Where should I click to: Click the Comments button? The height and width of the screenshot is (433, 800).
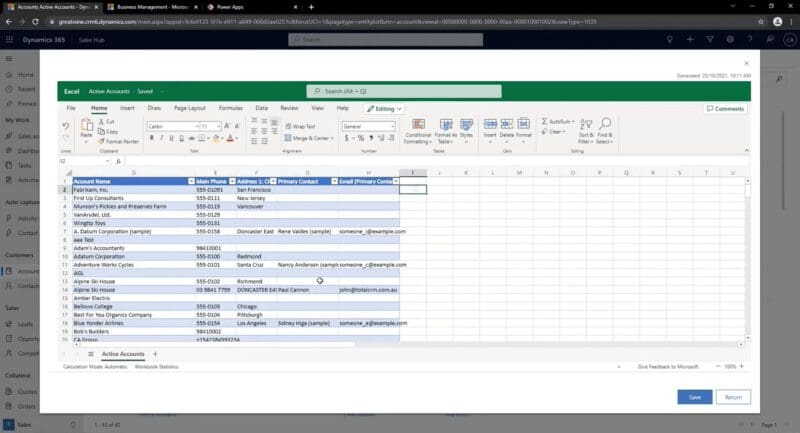726,109
